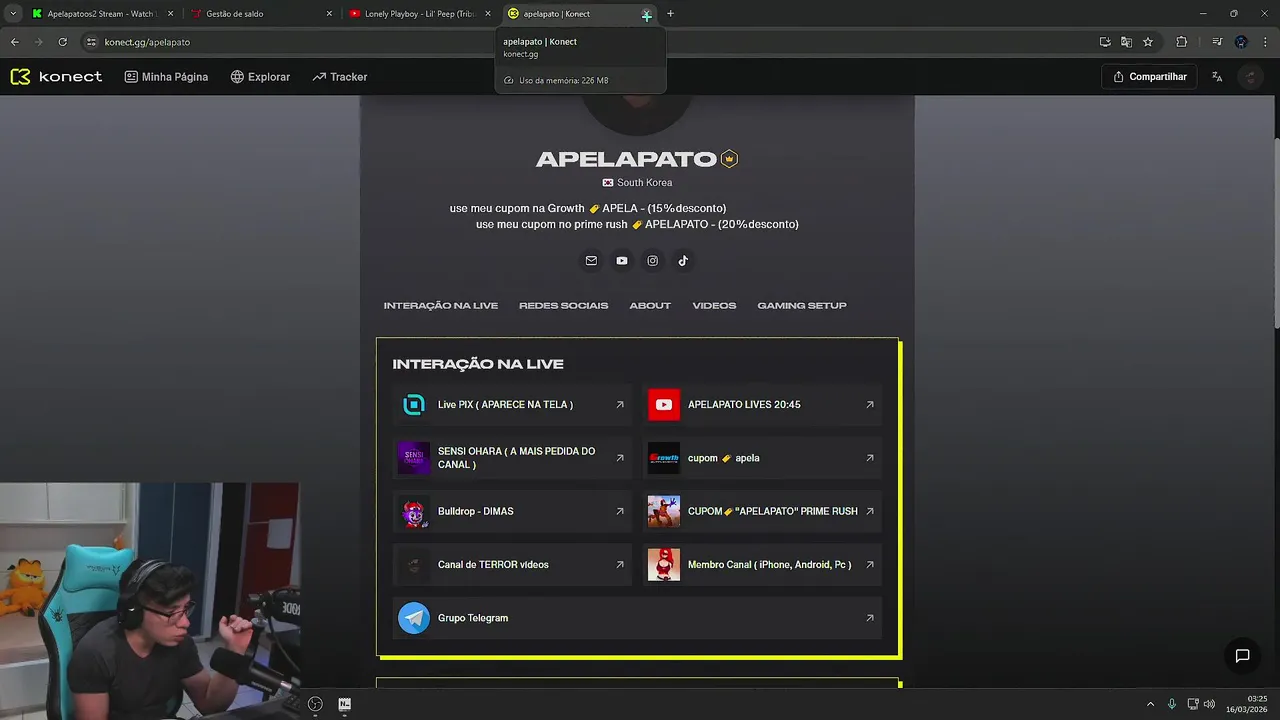Click the Compartilhar share button
Image resolution: width=1280 pixels, height=720 pixels.
1150,77
